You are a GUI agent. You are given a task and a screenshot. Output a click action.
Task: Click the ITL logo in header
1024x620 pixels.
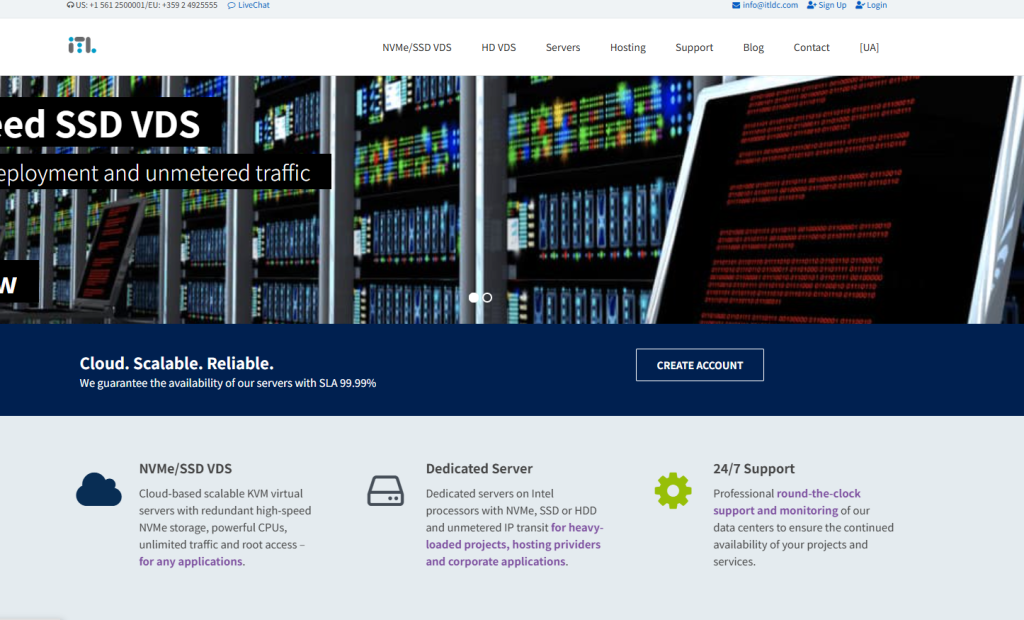click(x=82, y=45)
